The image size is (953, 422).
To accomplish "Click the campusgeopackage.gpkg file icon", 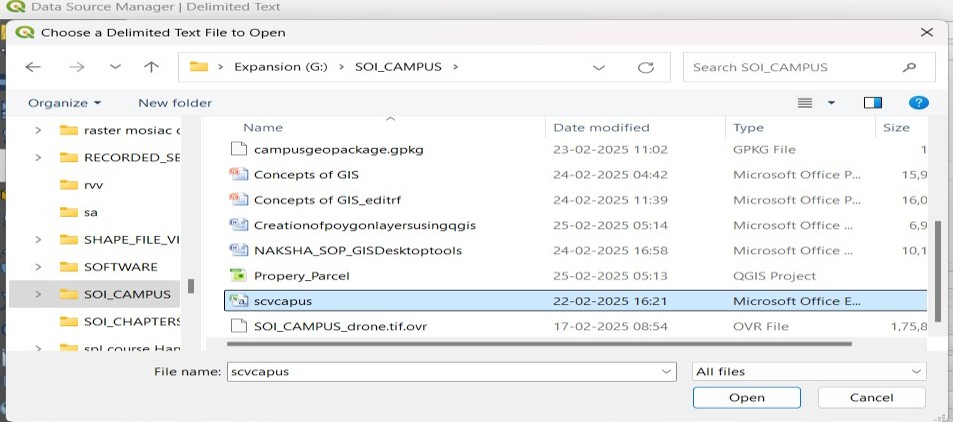I will (239, 149).
